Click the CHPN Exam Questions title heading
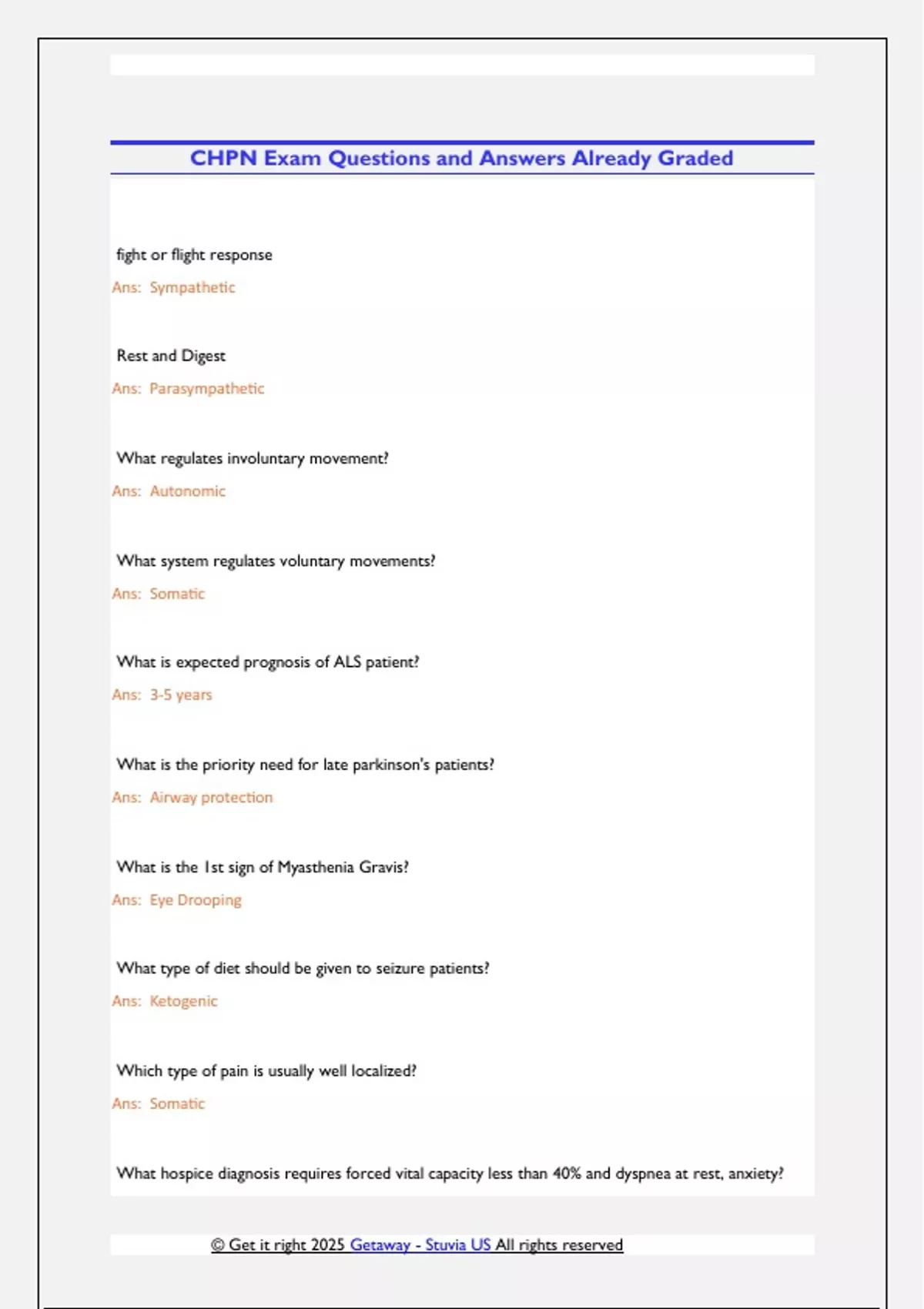Screen dimensions: 924x1309 point(461,159)
